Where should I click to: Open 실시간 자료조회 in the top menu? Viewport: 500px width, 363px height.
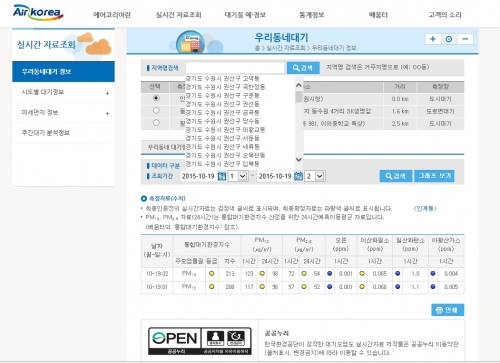pyautogui.click(x=179, y=15)
